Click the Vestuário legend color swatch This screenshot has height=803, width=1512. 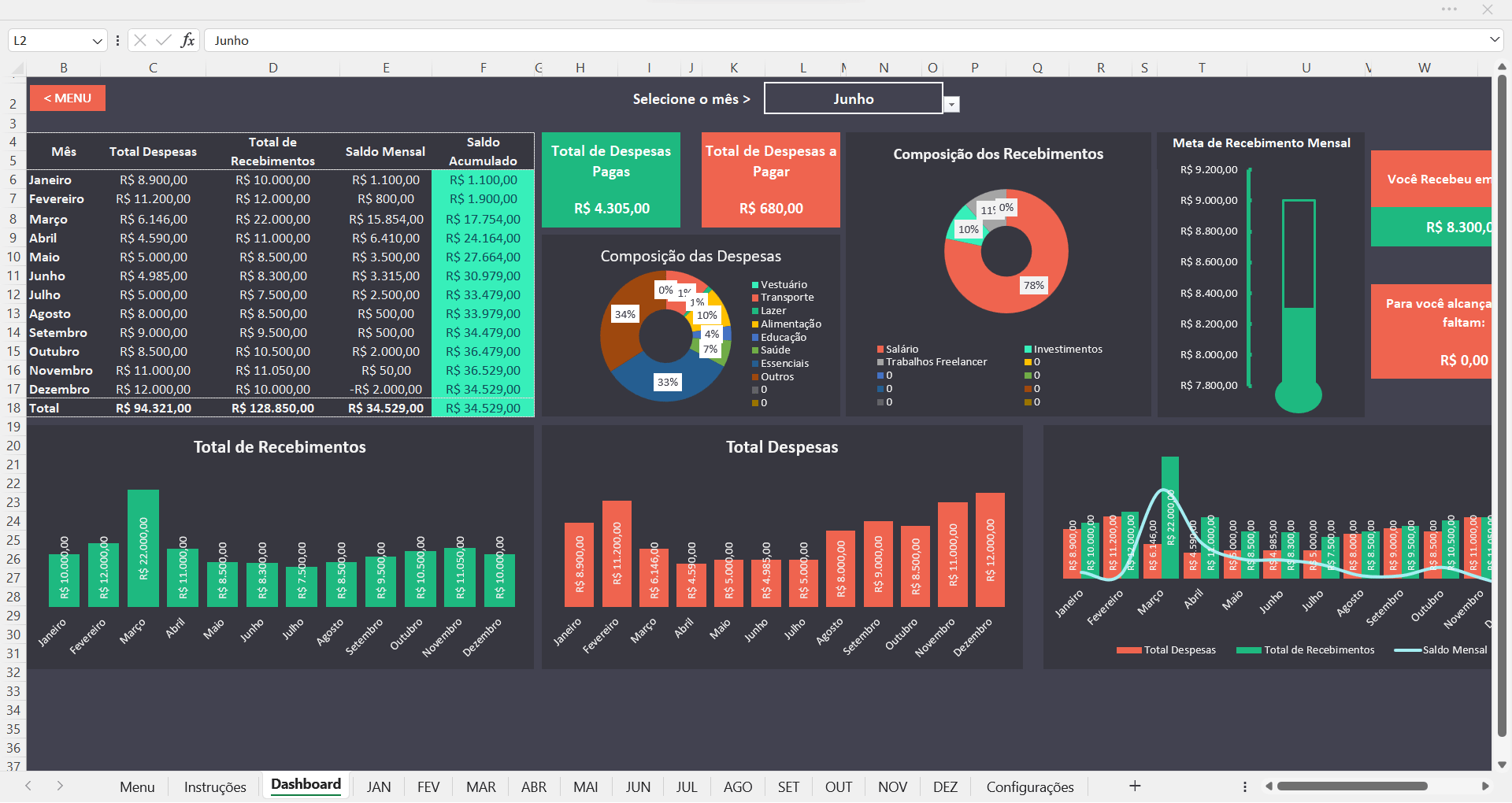pyautogui.click(x=755, y=285)
